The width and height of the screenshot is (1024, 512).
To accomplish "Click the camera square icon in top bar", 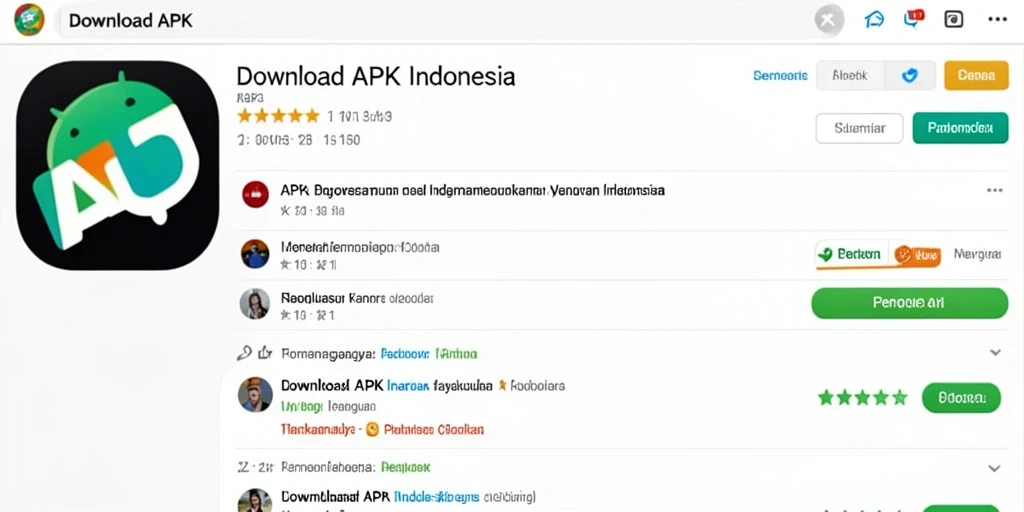I will coord(954,20).
